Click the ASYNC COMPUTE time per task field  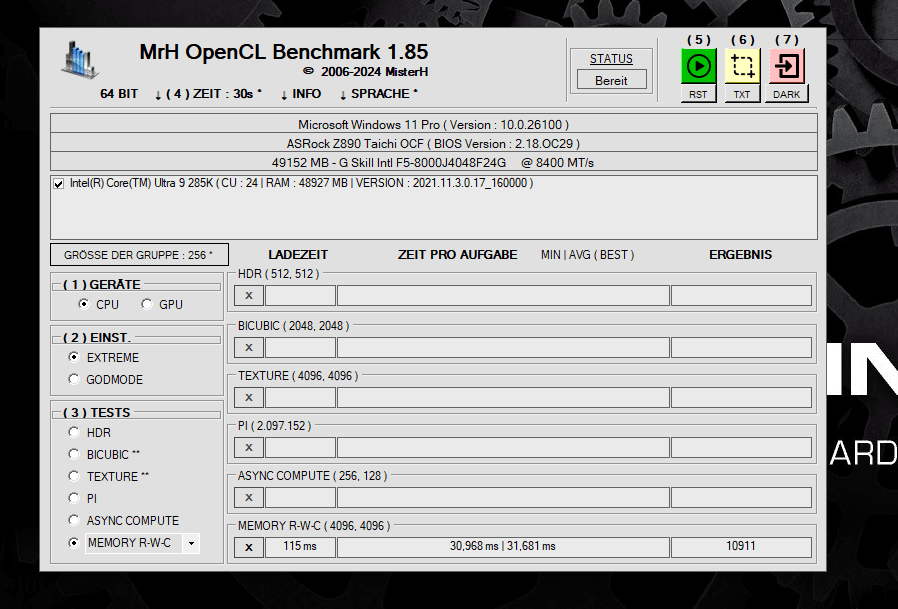point(503,497)
